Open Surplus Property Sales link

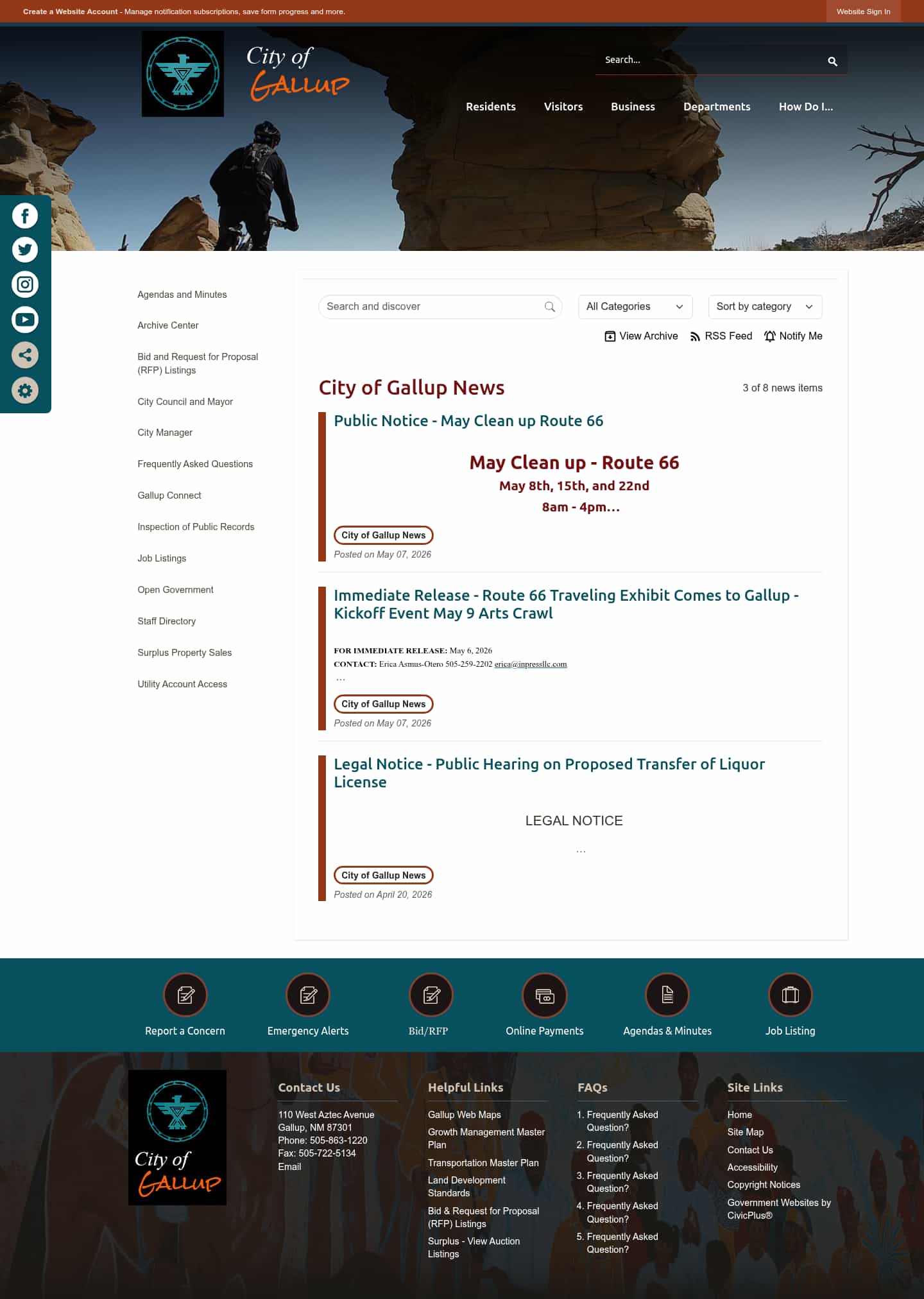[x=185, y=653]
